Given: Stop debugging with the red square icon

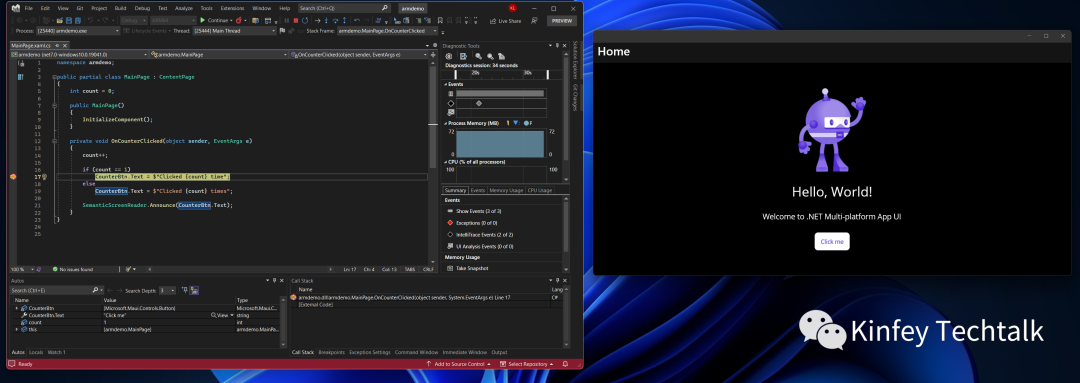Looking at the screenshot, I should coord(295,21).
